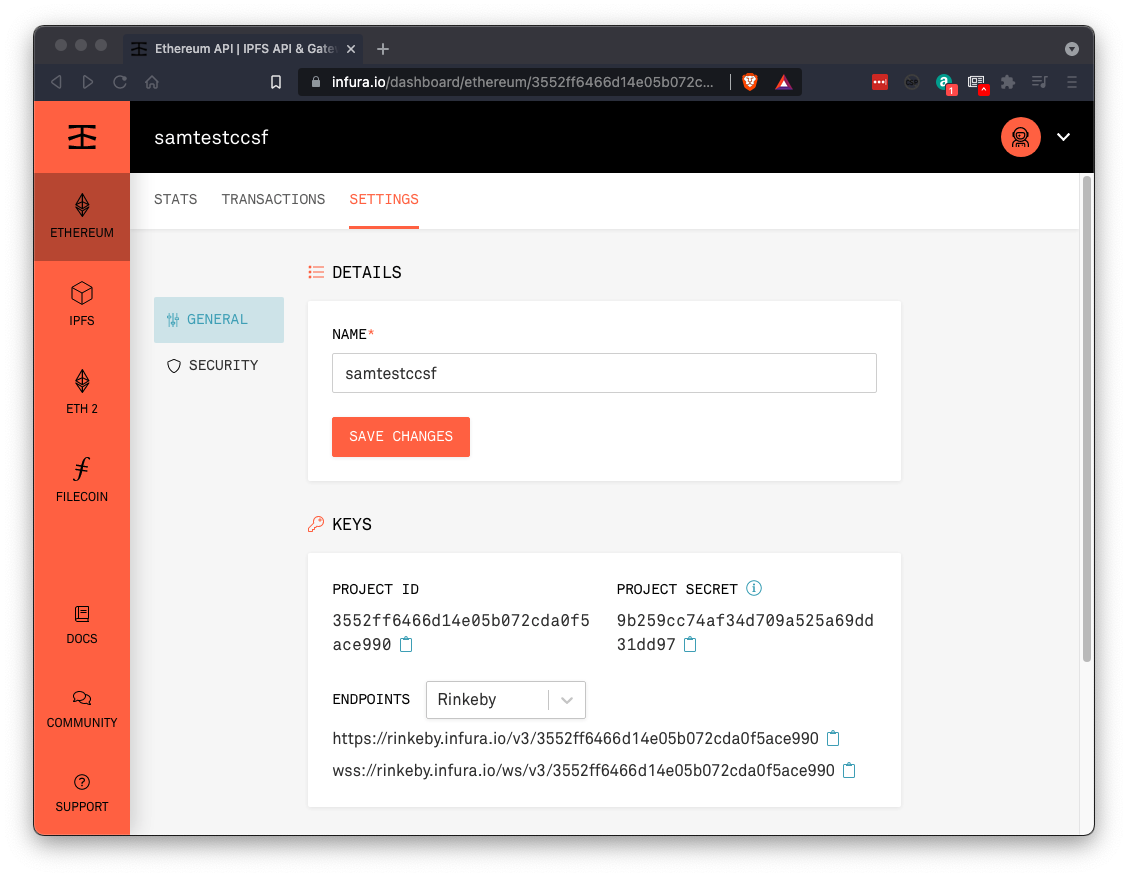Go forward in browser history

[x=88, y=82]
